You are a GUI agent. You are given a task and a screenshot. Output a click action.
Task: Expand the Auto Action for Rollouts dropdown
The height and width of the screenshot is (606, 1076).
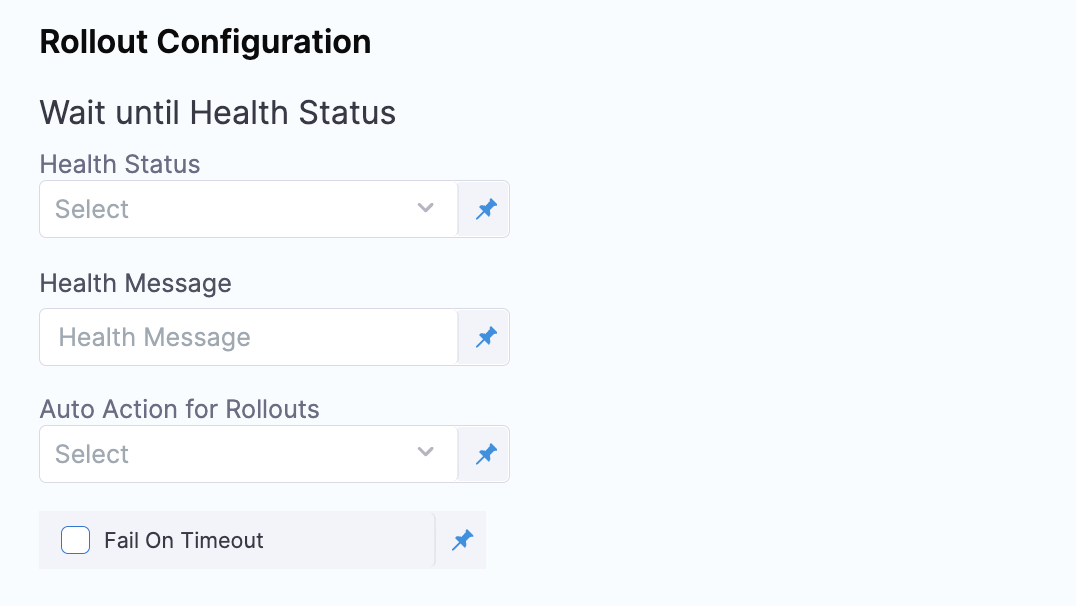[248, 454]
